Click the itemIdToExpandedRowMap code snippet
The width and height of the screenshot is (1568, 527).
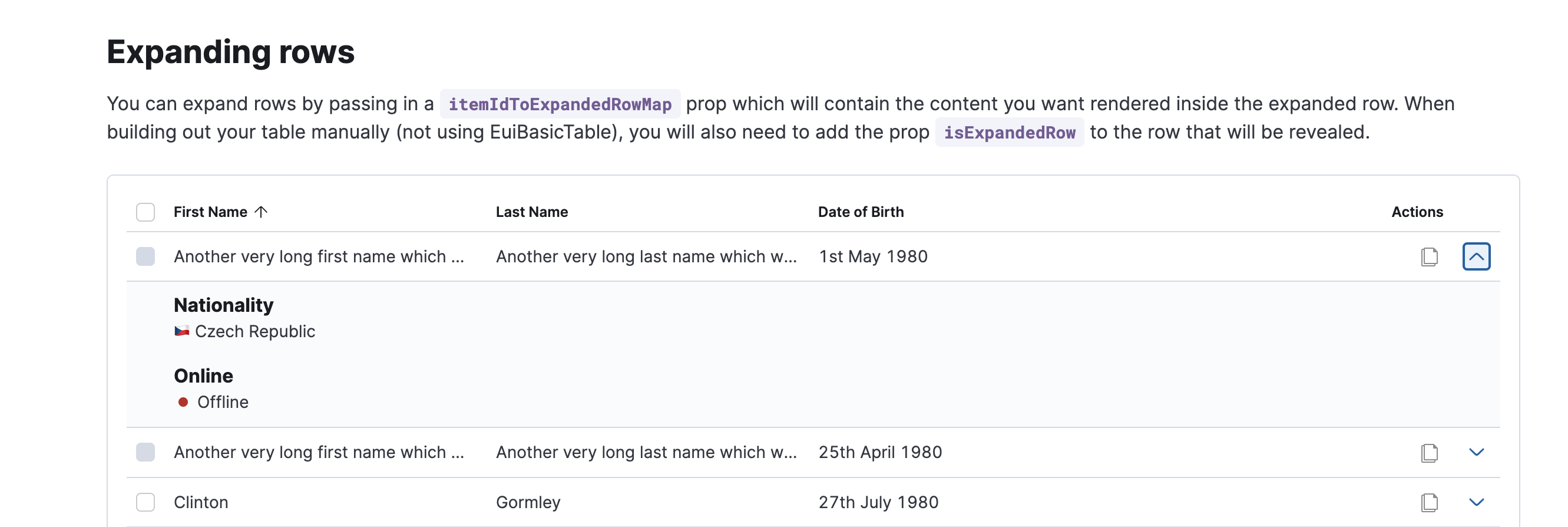click(x=560, y=104)
